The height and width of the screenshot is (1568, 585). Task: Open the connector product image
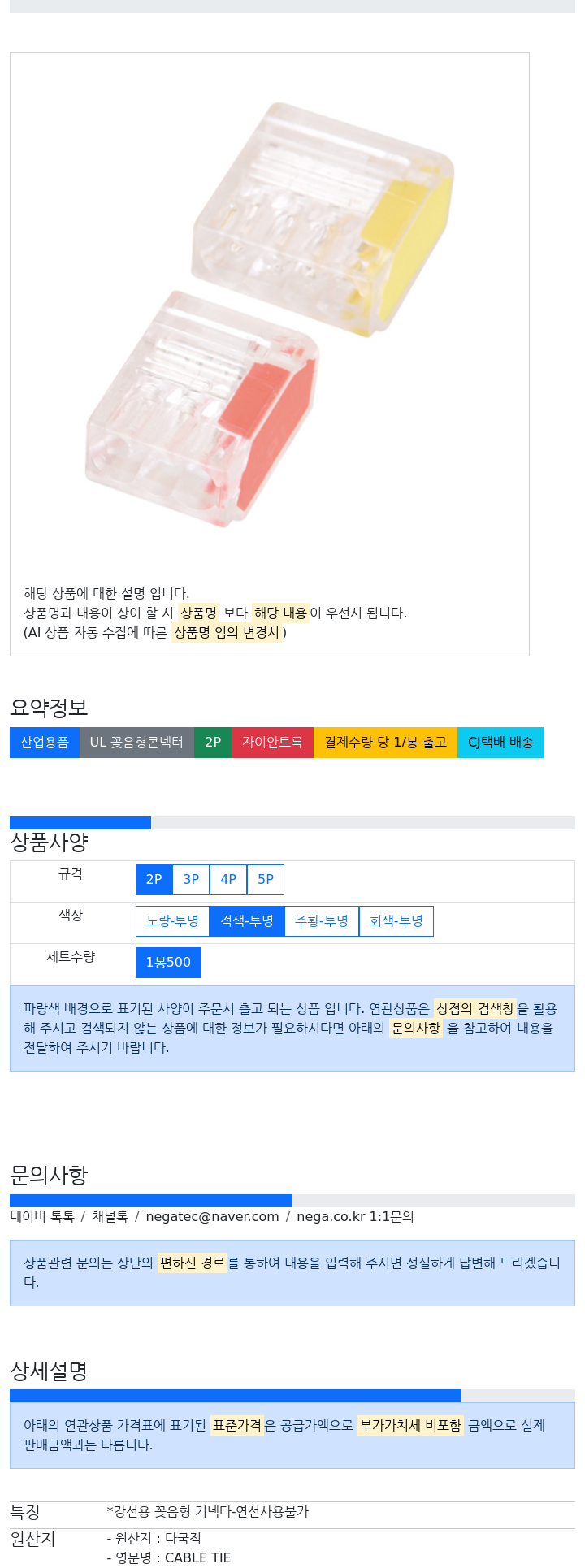click(270, 313)
